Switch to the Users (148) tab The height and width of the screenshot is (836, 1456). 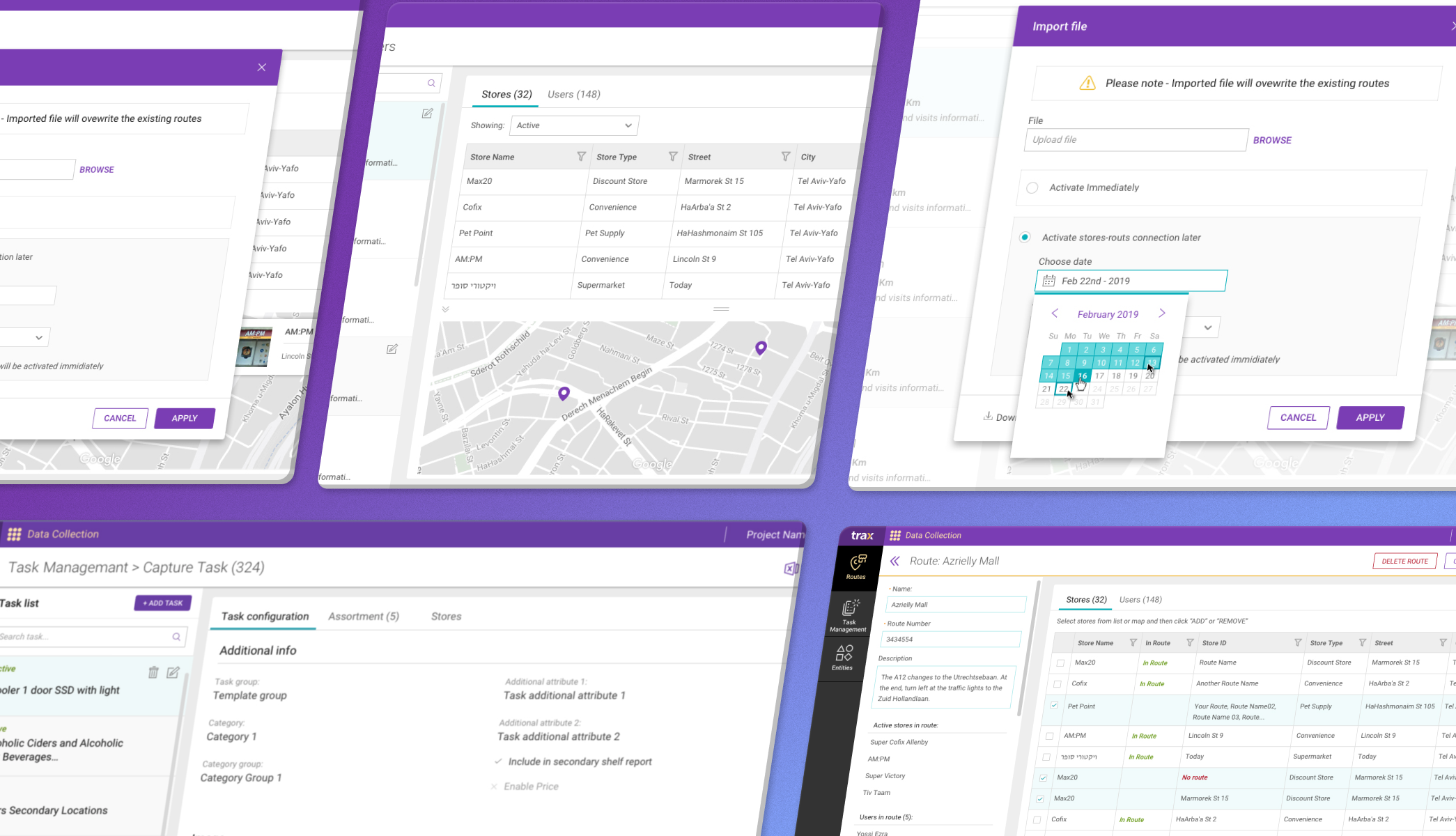point(573,94)
